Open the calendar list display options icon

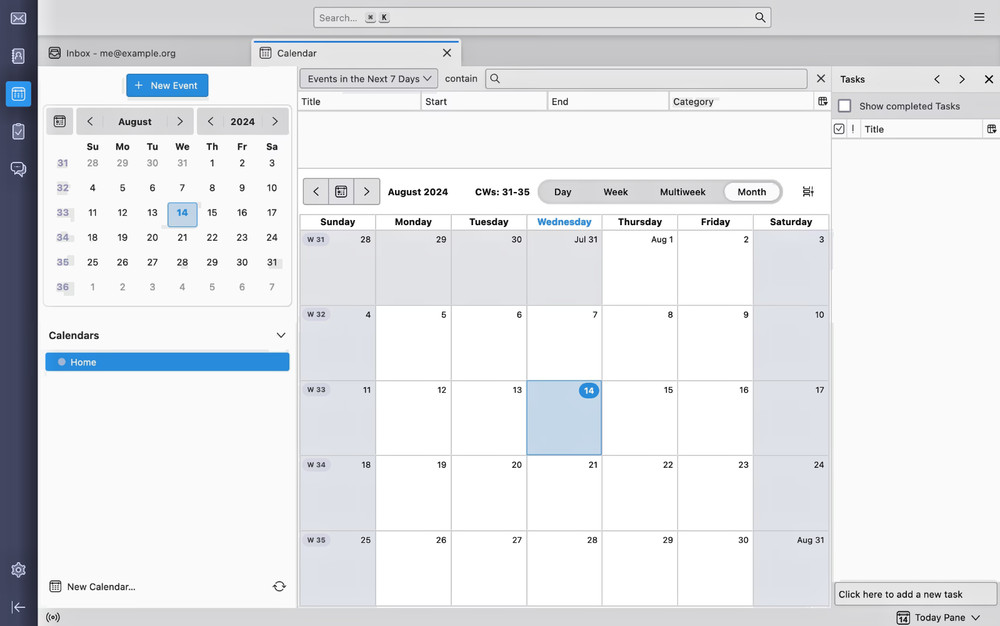(822, 101)
